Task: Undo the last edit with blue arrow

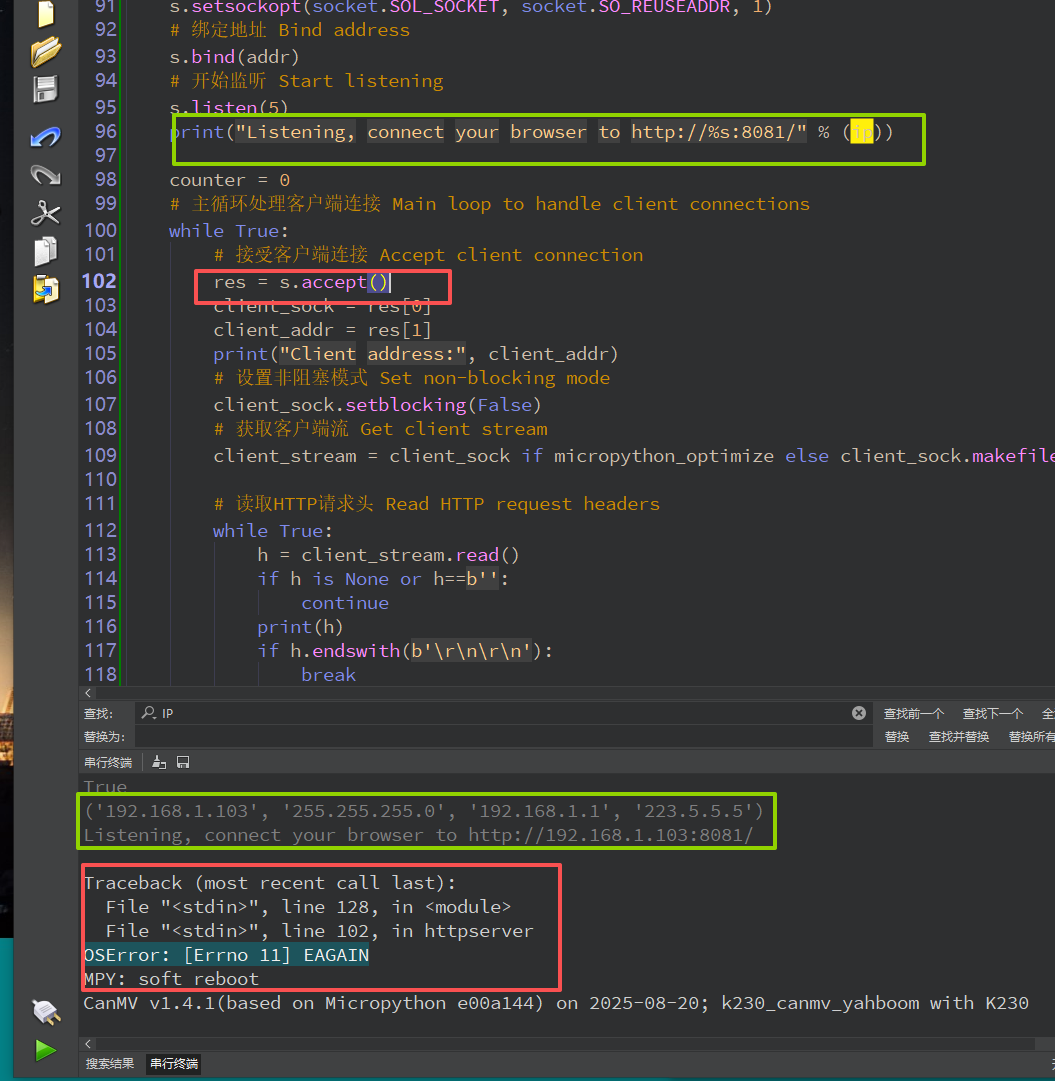Action: 46,136
